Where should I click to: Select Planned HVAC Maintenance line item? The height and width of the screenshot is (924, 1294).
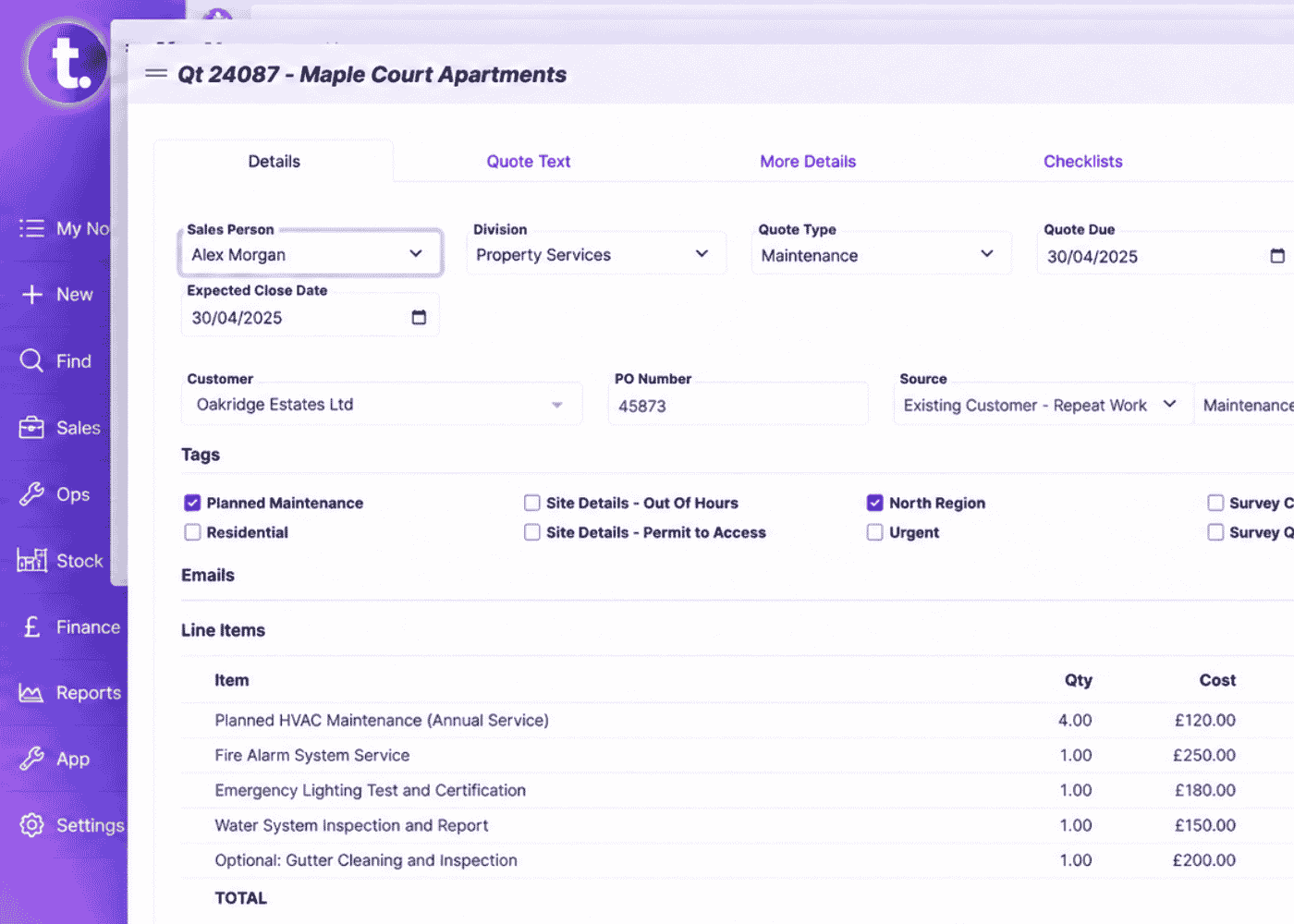(382, 720)
